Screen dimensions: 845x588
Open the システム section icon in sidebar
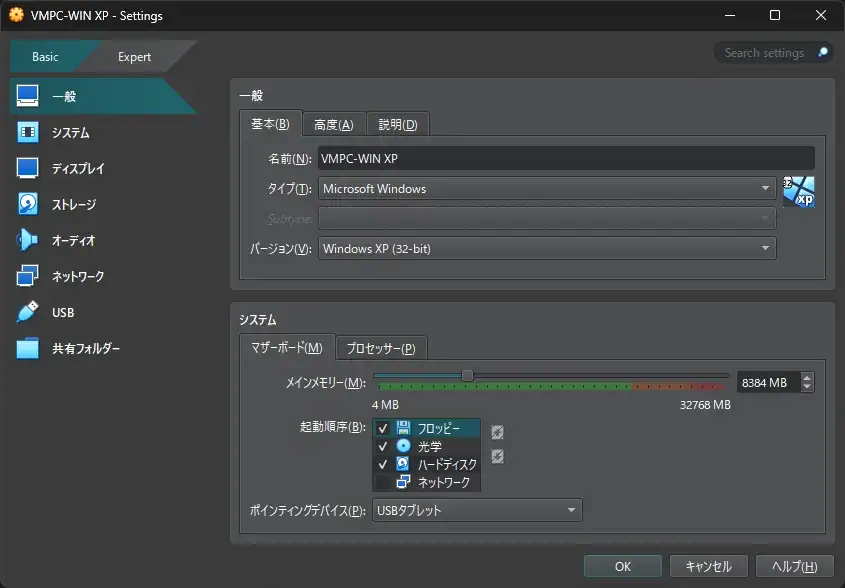coord(28,132)
